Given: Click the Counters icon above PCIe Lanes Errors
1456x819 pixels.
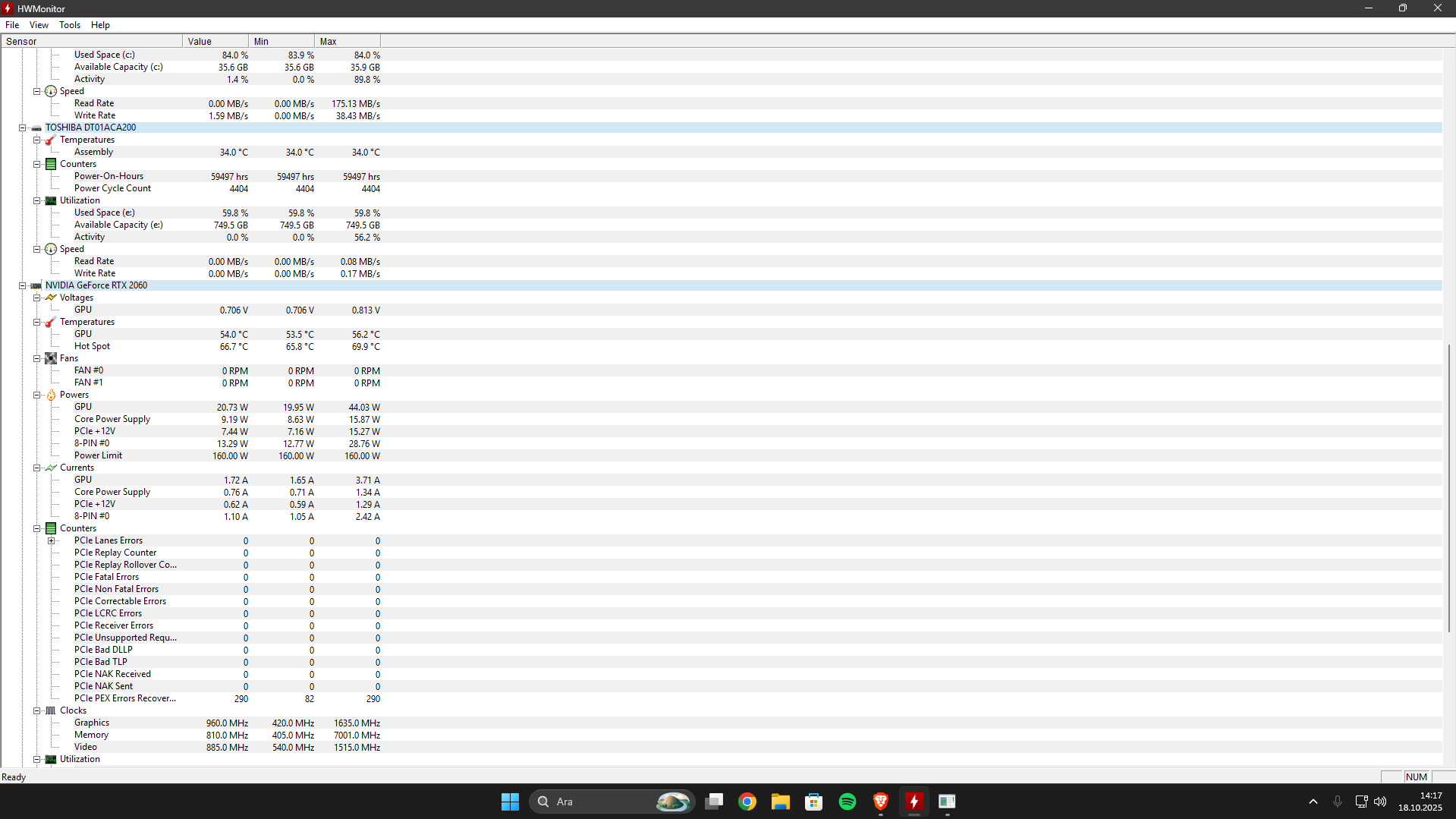Looking at the screenshot, I should pos(51,528).
